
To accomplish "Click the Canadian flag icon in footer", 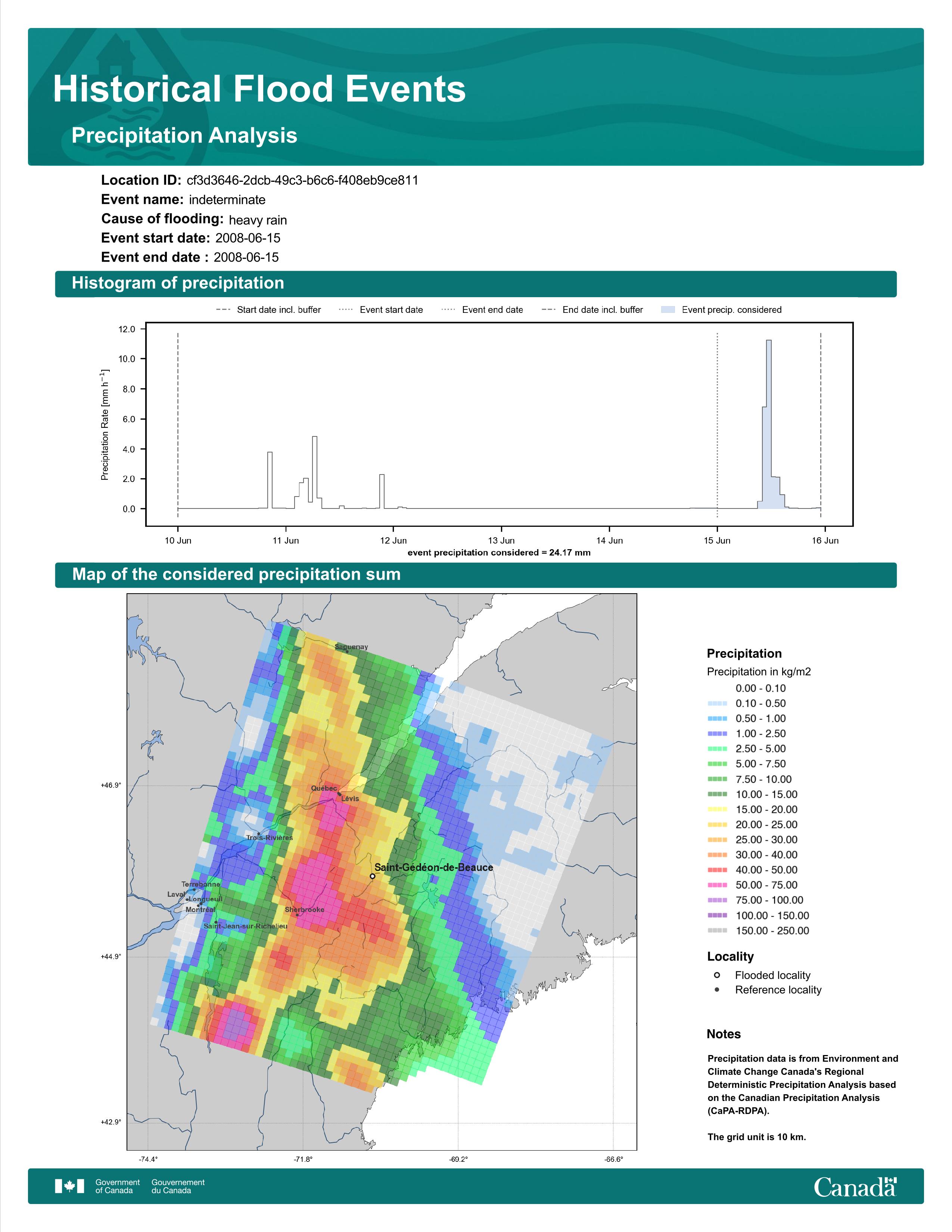I will (x=69, y=1186).
